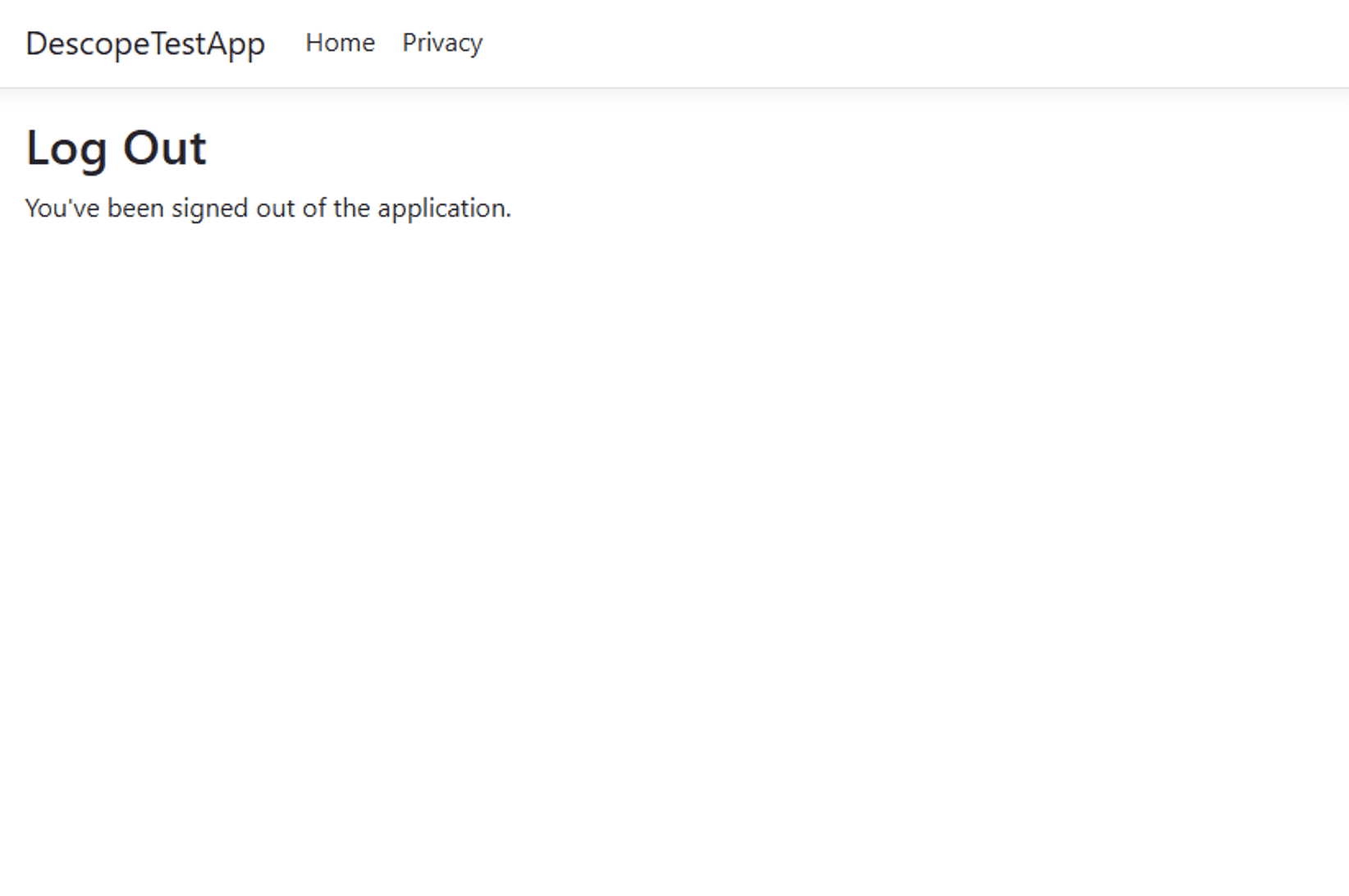Go to Privacy from the top navigation
The width and height of the screenshot is (1349, 896).
[441, 43]
